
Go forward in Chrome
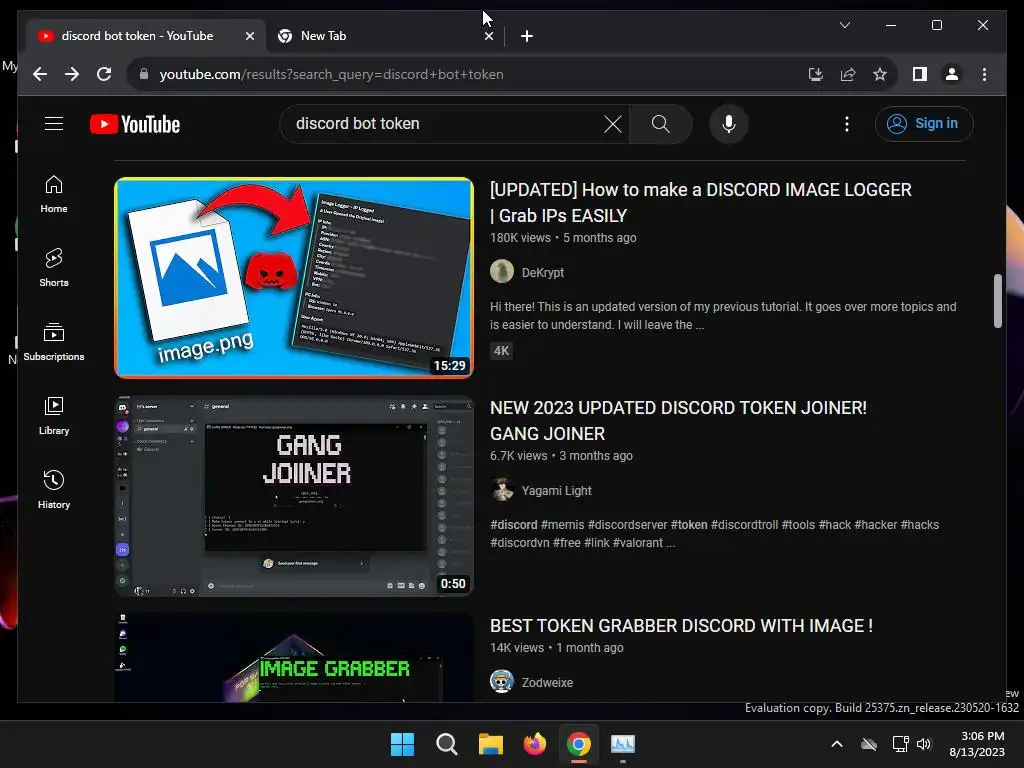(x=72, y=74)
